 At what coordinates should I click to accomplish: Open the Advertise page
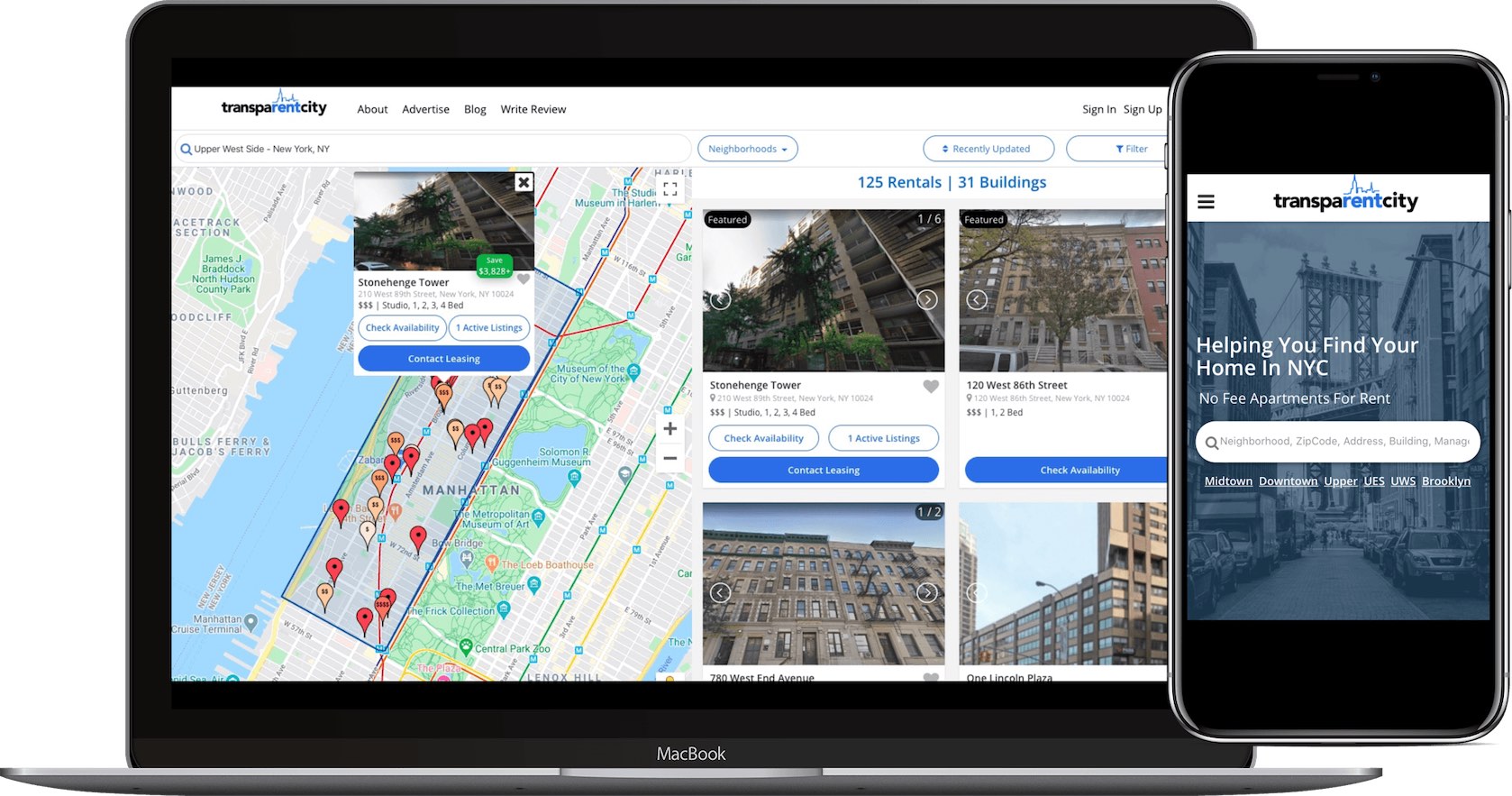point(425,109)
